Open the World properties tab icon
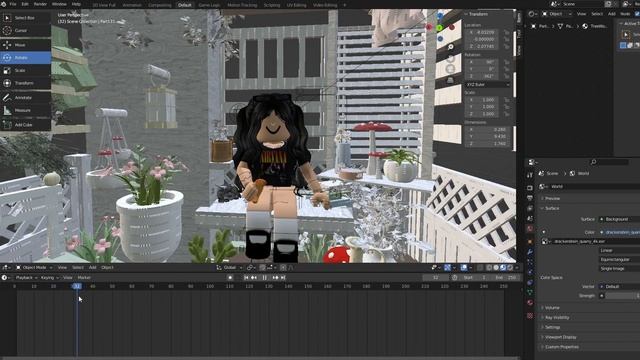 click(x=530, y=229)
